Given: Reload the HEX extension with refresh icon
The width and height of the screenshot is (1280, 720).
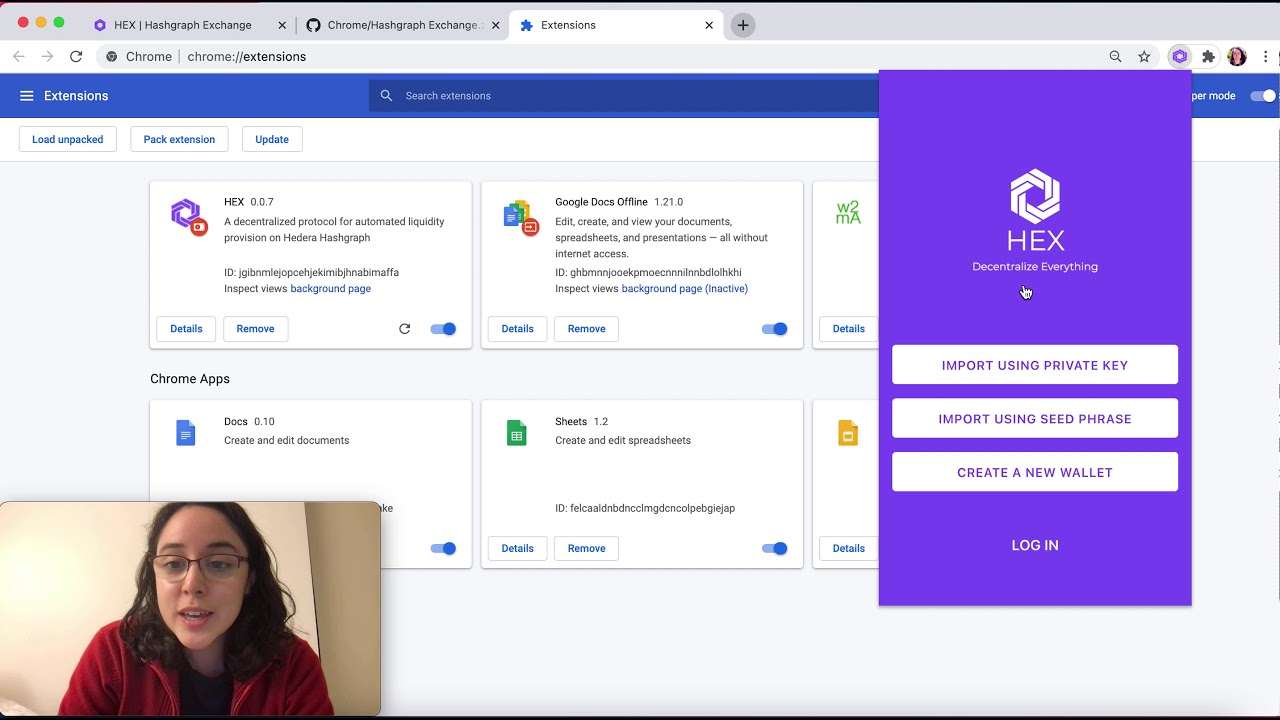Looking at the screenshot, I should 404,329.
